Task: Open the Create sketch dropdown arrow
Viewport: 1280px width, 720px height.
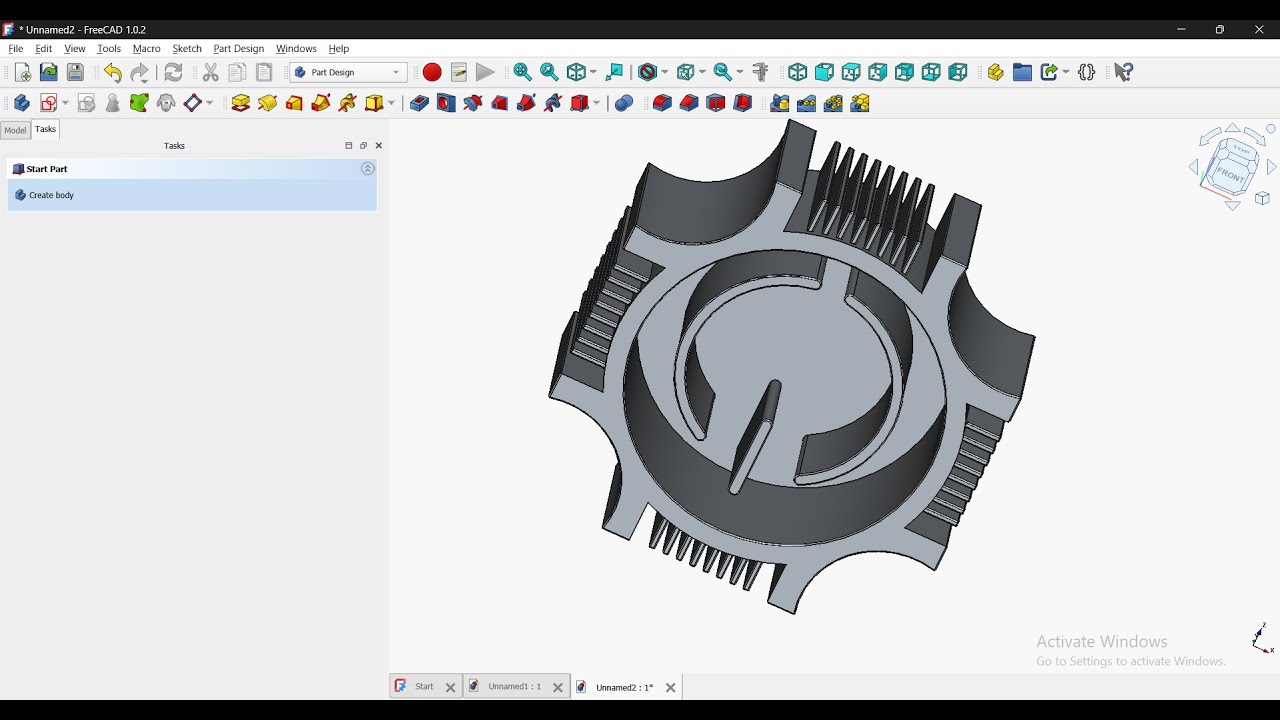Action: coord(66,103)
